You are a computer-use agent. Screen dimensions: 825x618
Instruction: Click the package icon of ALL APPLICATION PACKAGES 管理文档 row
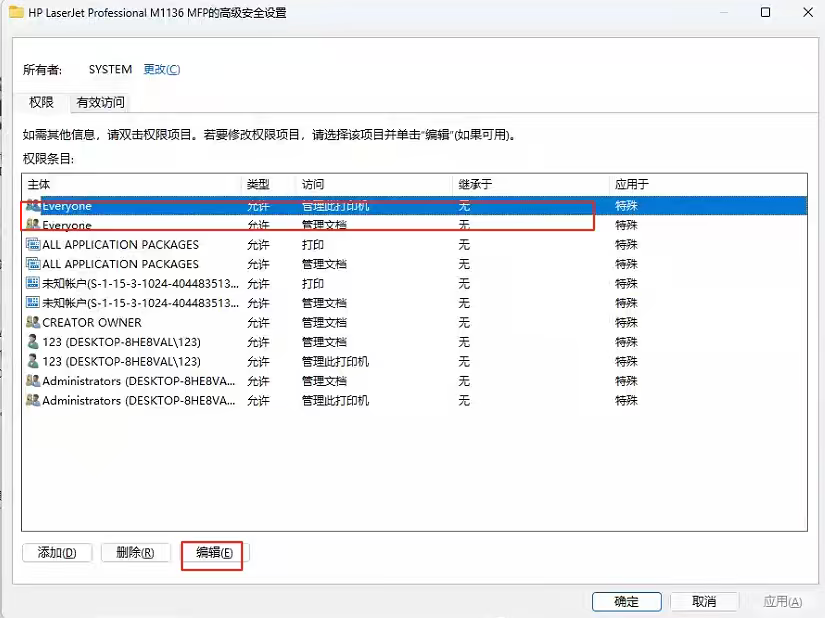pyautogui.click(x=33, y=264)
